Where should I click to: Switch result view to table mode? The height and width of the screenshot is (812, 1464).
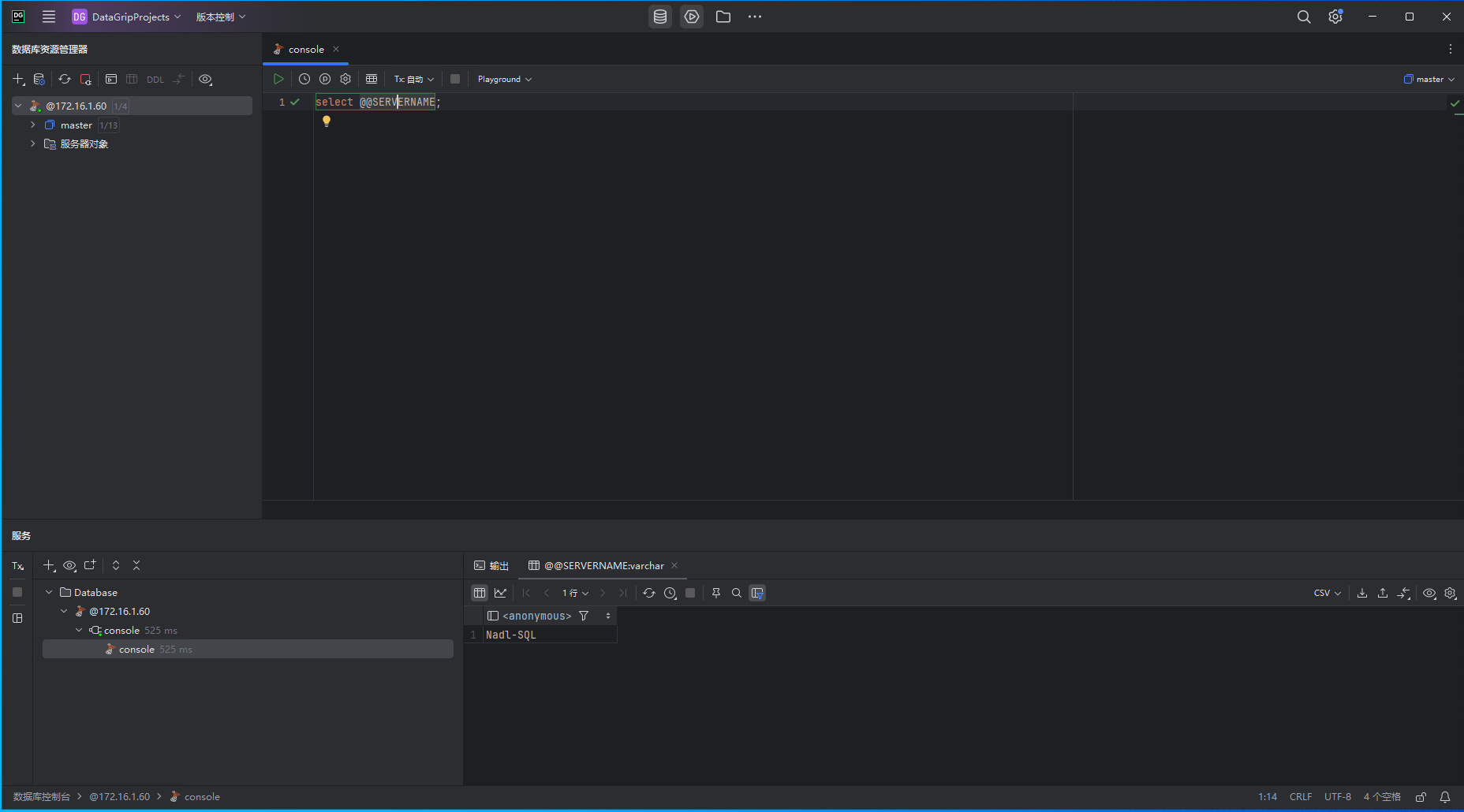tap(480, 593)
